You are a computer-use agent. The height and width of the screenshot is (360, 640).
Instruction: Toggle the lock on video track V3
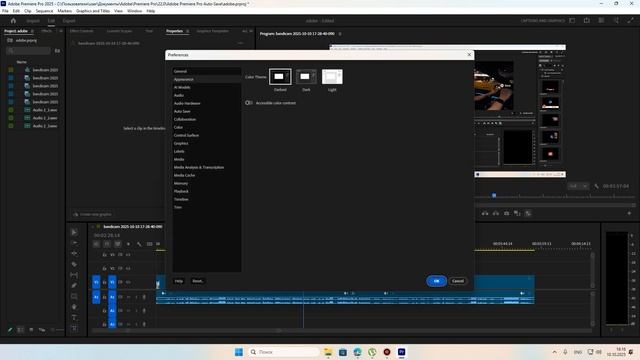click(x=104, y=255)
